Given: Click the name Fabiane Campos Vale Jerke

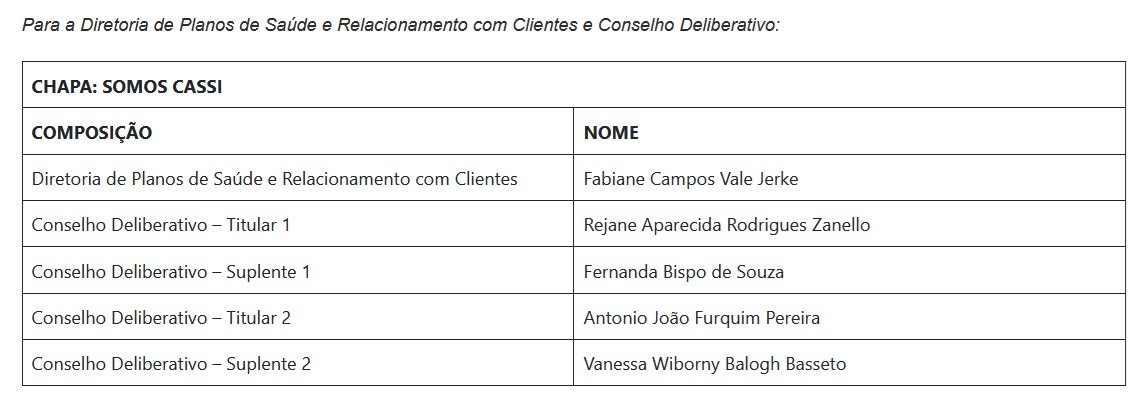Looking at the screenshot, I should (x=691, y=178).
